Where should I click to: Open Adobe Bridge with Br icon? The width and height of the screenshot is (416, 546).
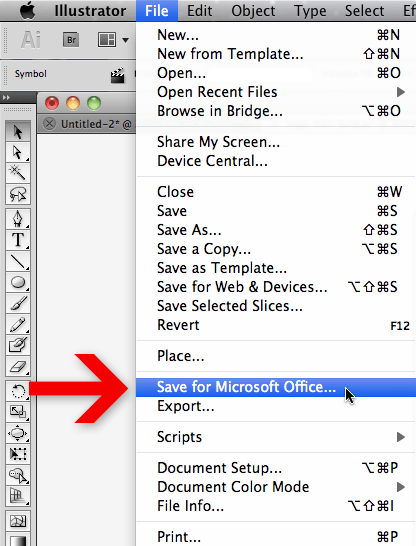71,40
